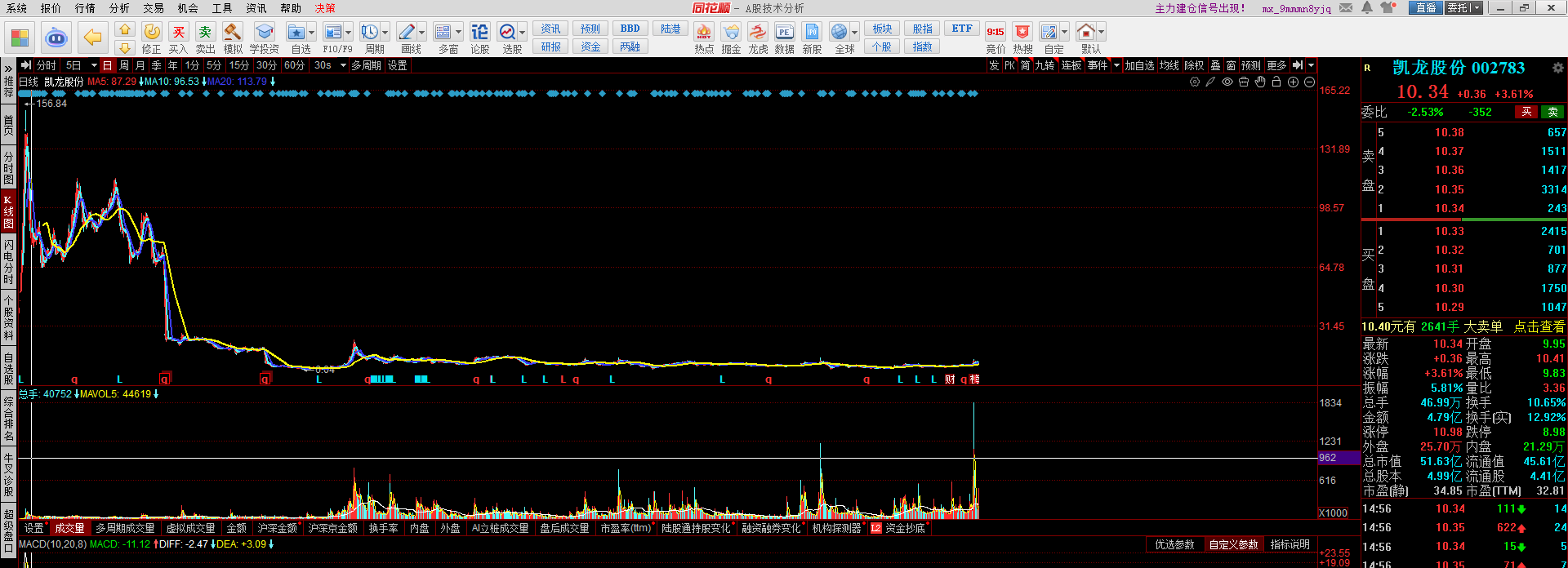Open the 9:15 竞价 auction icon
Viewport: 1568px width, 568px height.
[x=996, y=38]
